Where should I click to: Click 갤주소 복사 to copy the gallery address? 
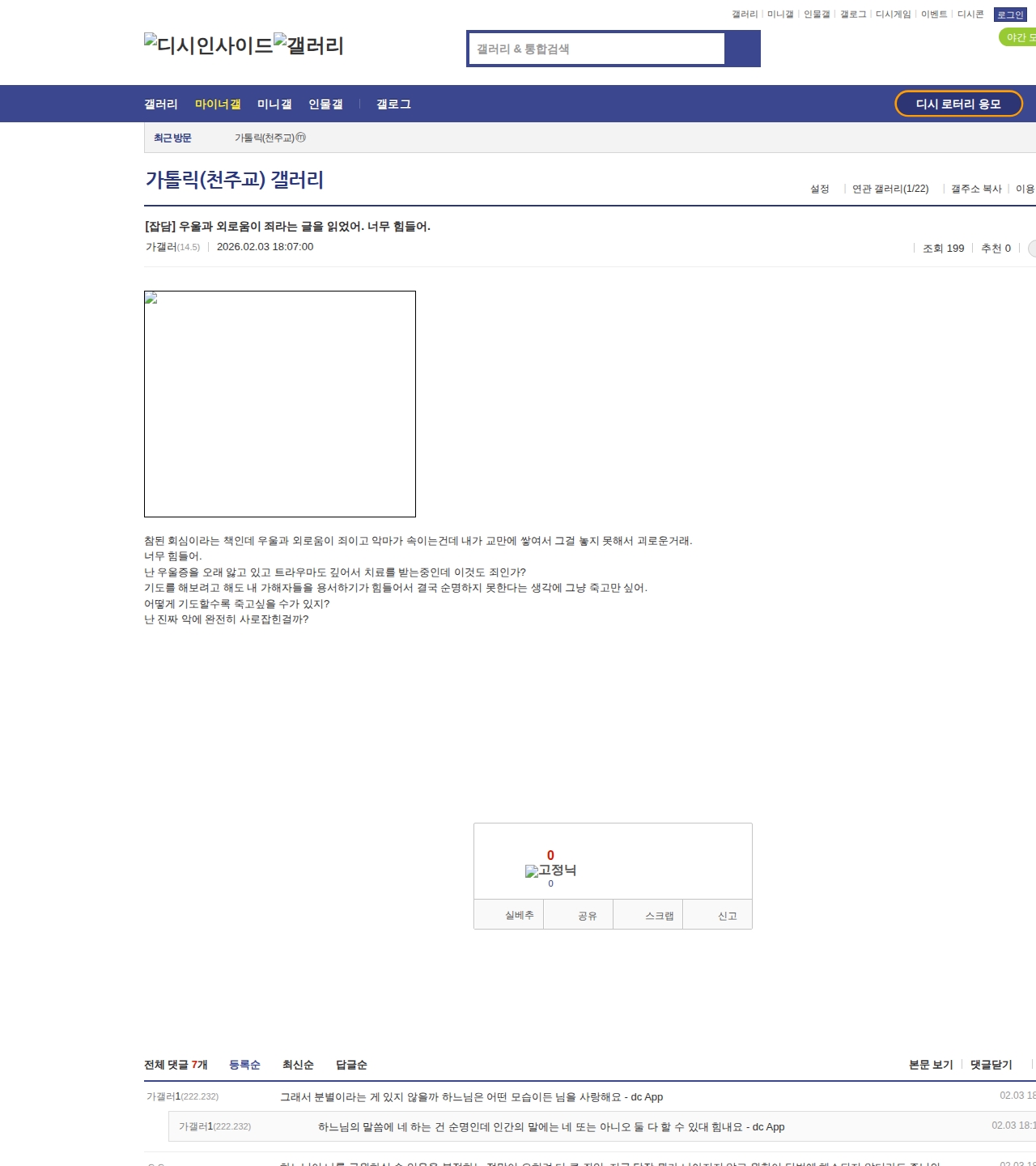[x=976, y=189]
